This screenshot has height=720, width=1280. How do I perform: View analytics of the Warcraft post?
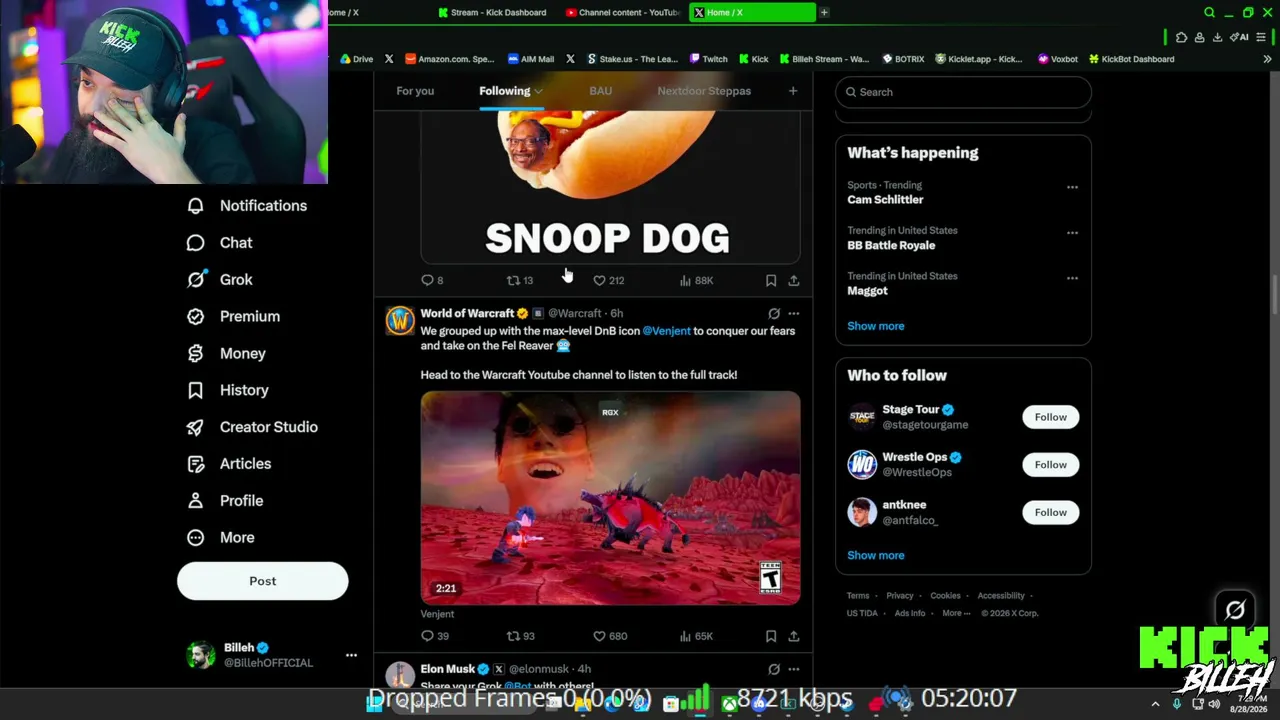pyautogui.click(x=696, y=636)
